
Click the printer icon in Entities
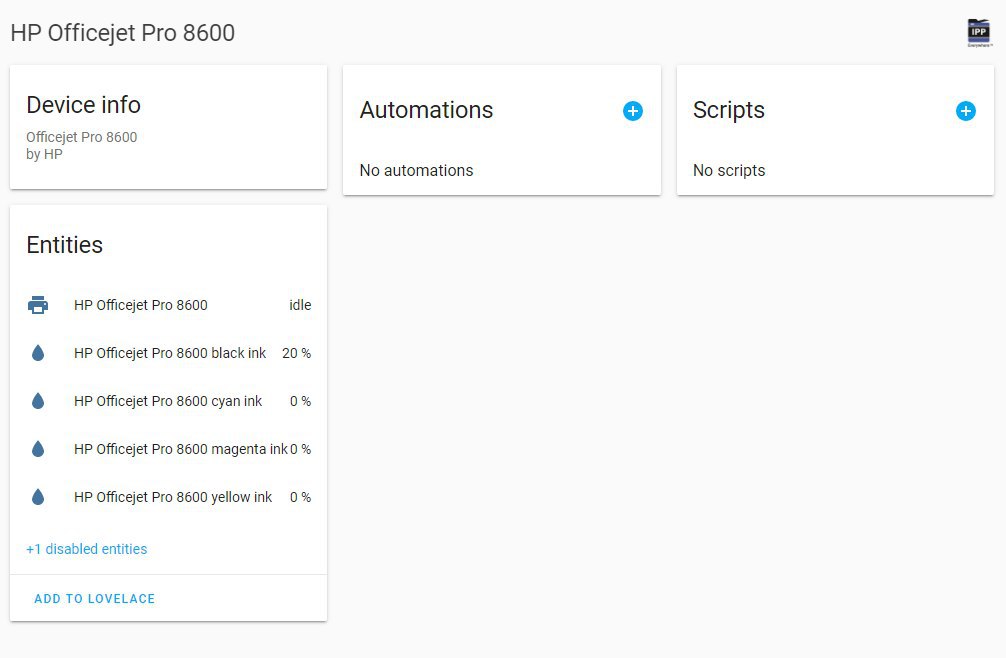coord(38,305)
